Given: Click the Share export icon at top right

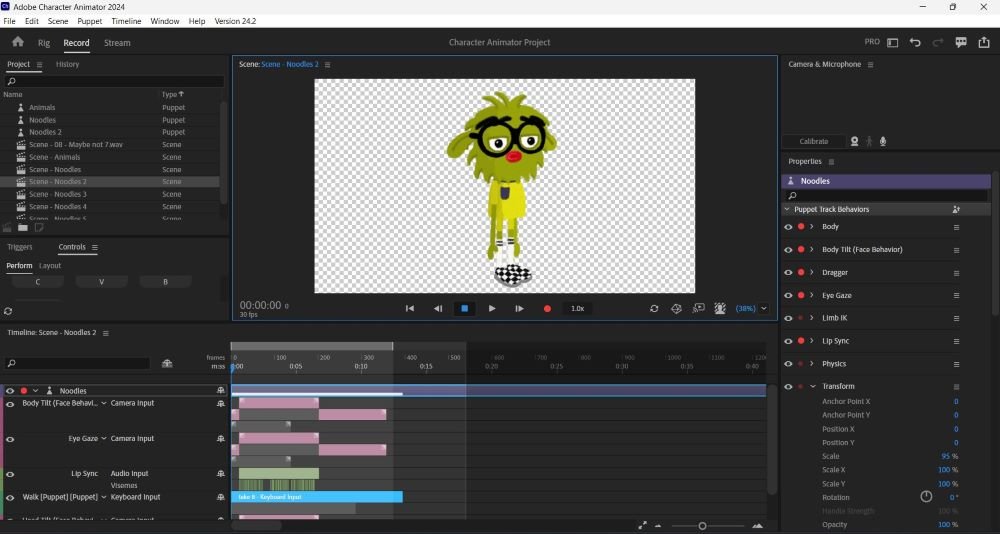Looking at the screenshot, I should coord(984,42).
